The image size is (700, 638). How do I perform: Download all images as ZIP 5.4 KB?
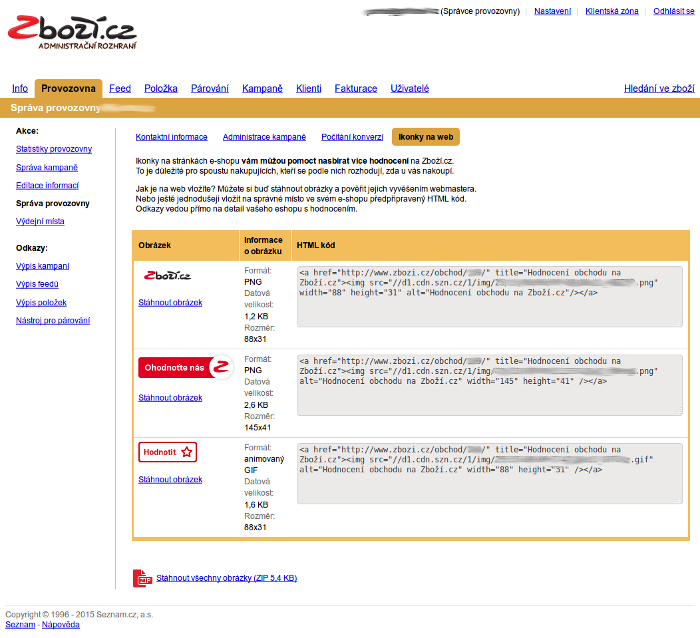point(226,578)
